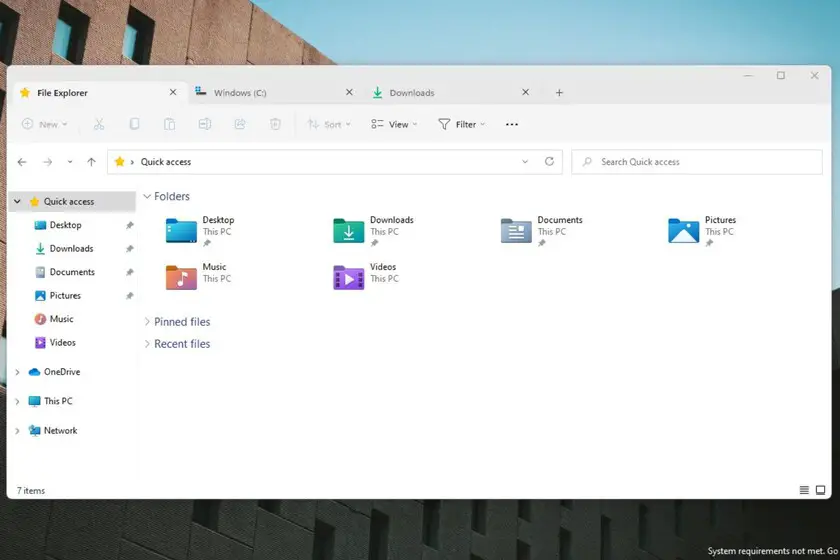This screenshot has width=840, height=560.
Task: Expand the Recent files section
Action: click(x=147, y=344)
